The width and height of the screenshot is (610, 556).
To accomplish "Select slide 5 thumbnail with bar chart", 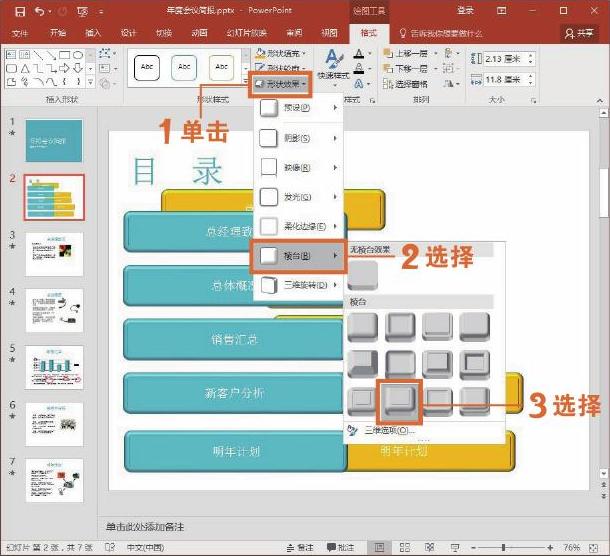I will click(x=54, y=367).
